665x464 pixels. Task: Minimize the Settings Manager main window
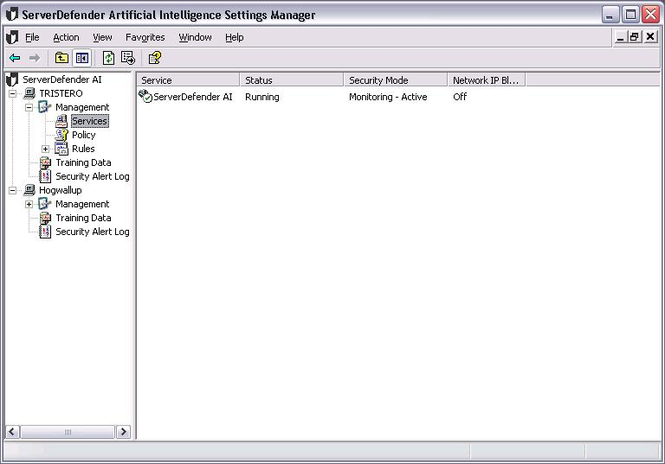610,15
